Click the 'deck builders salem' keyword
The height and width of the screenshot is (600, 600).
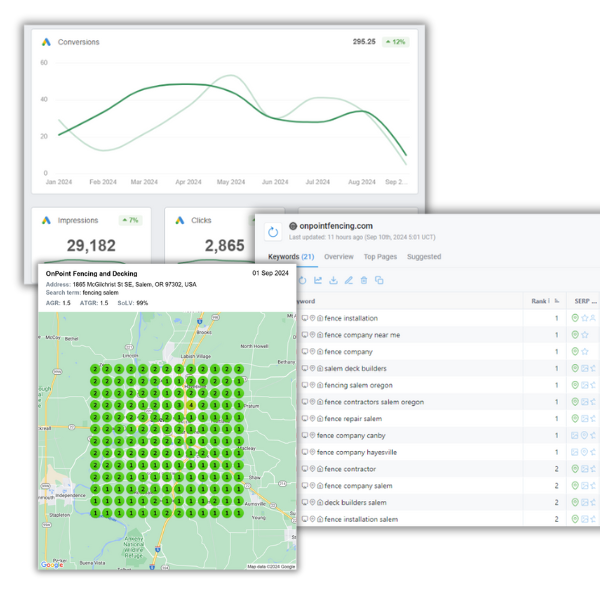point(355,502)
